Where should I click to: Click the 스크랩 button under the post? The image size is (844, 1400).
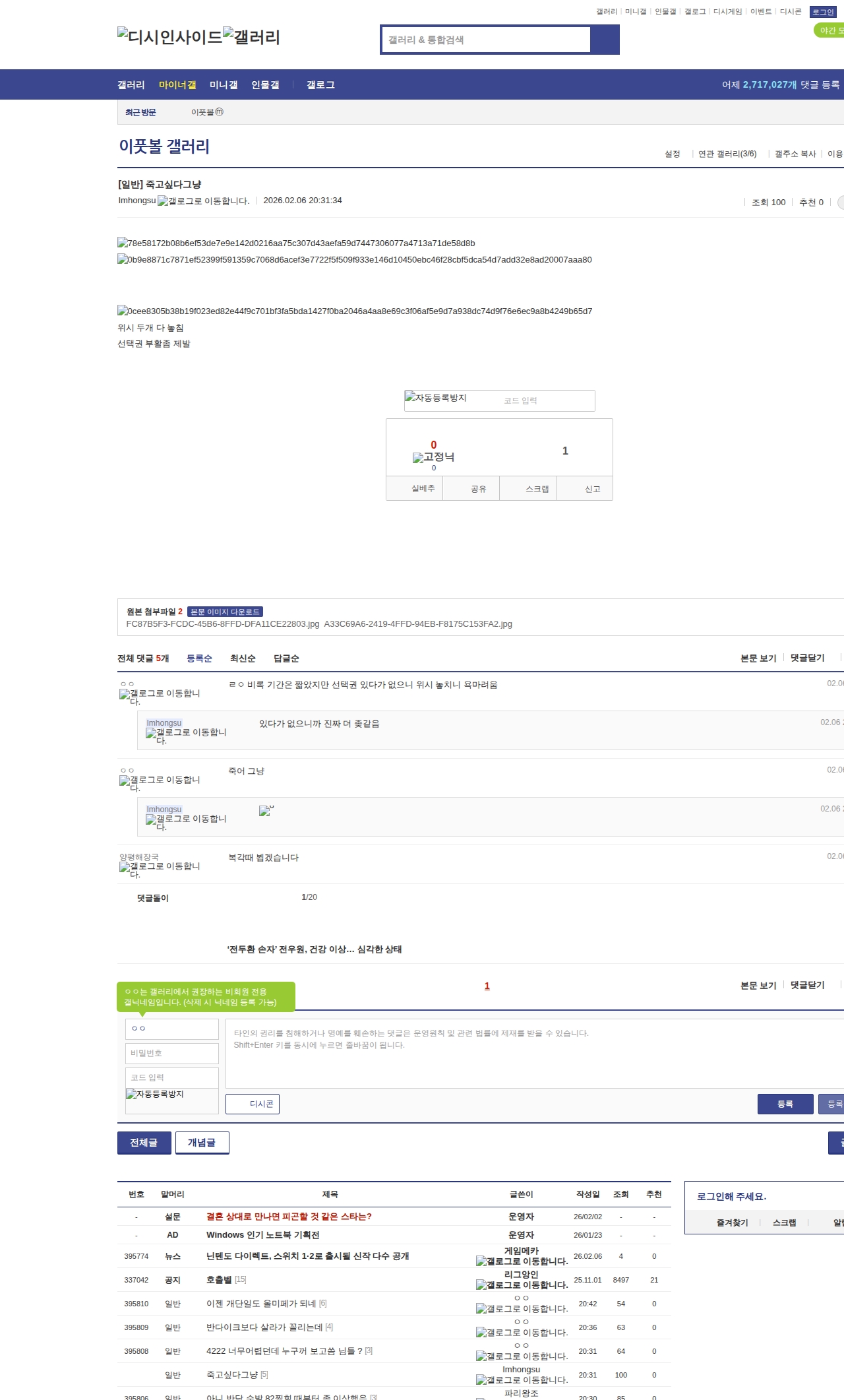pos(537,489)
